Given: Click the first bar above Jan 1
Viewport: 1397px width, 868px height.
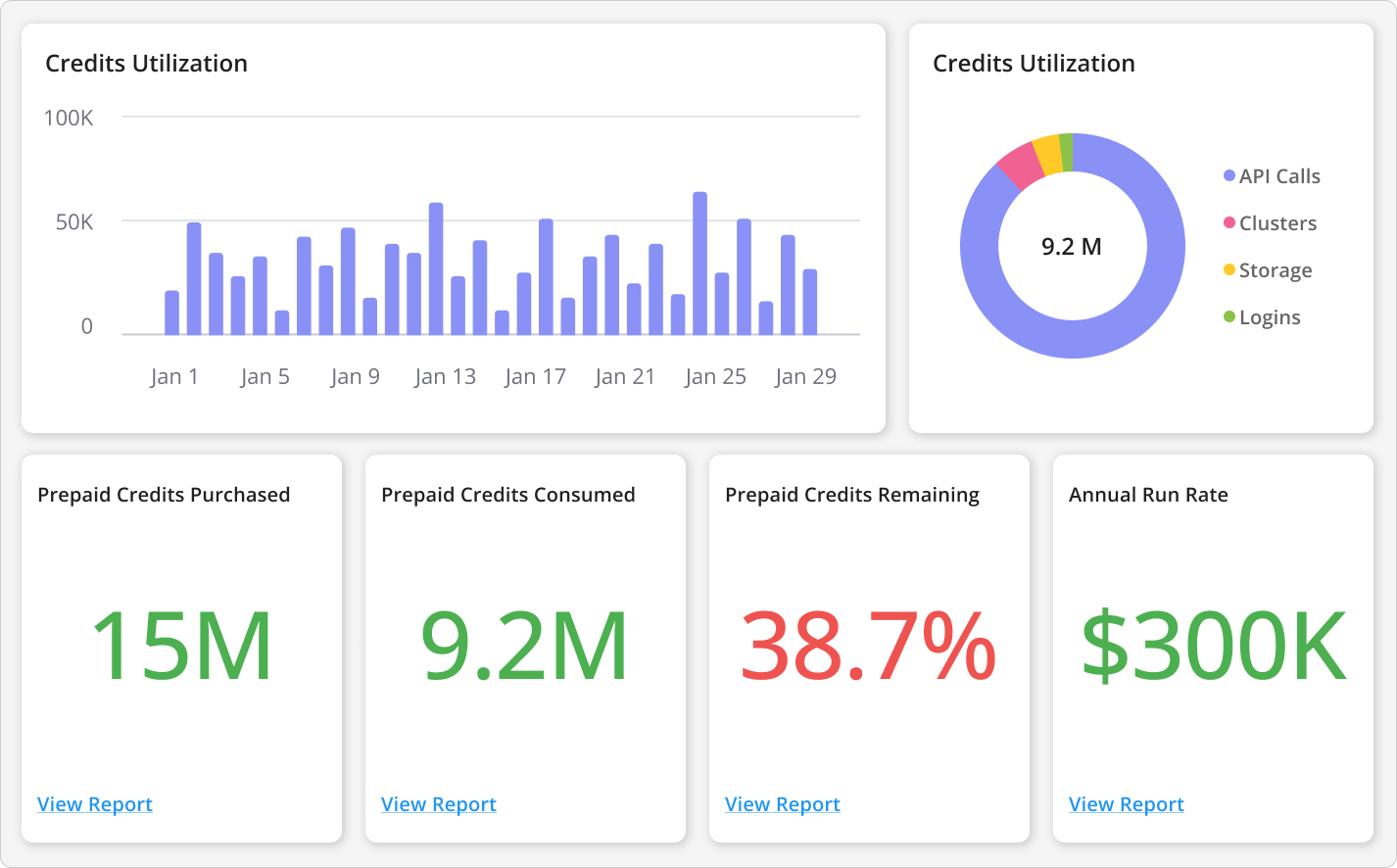Looking at the screenshot, I should tap(172, 313).
